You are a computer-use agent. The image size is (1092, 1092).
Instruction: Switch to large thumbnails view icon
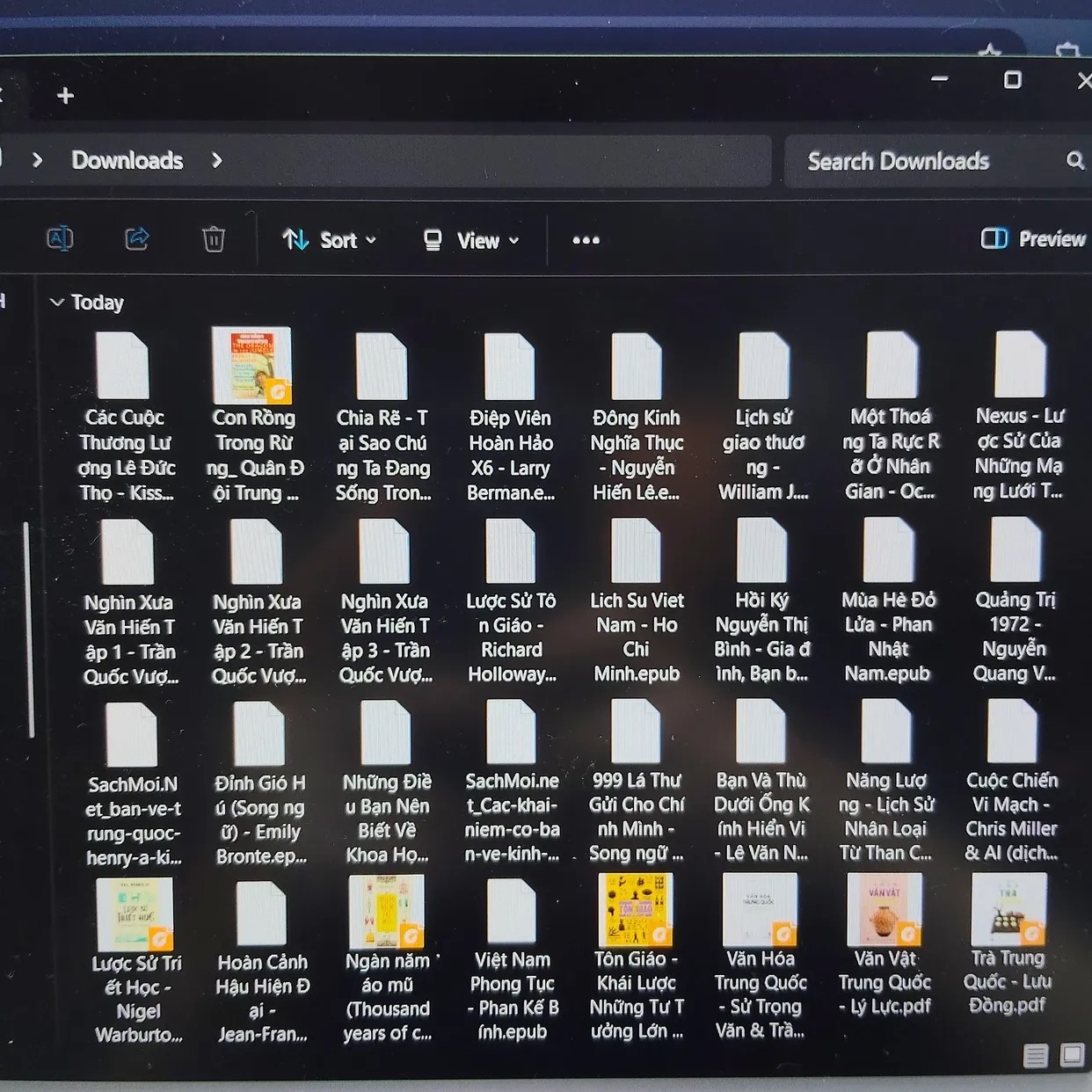click(1072, 1054)
